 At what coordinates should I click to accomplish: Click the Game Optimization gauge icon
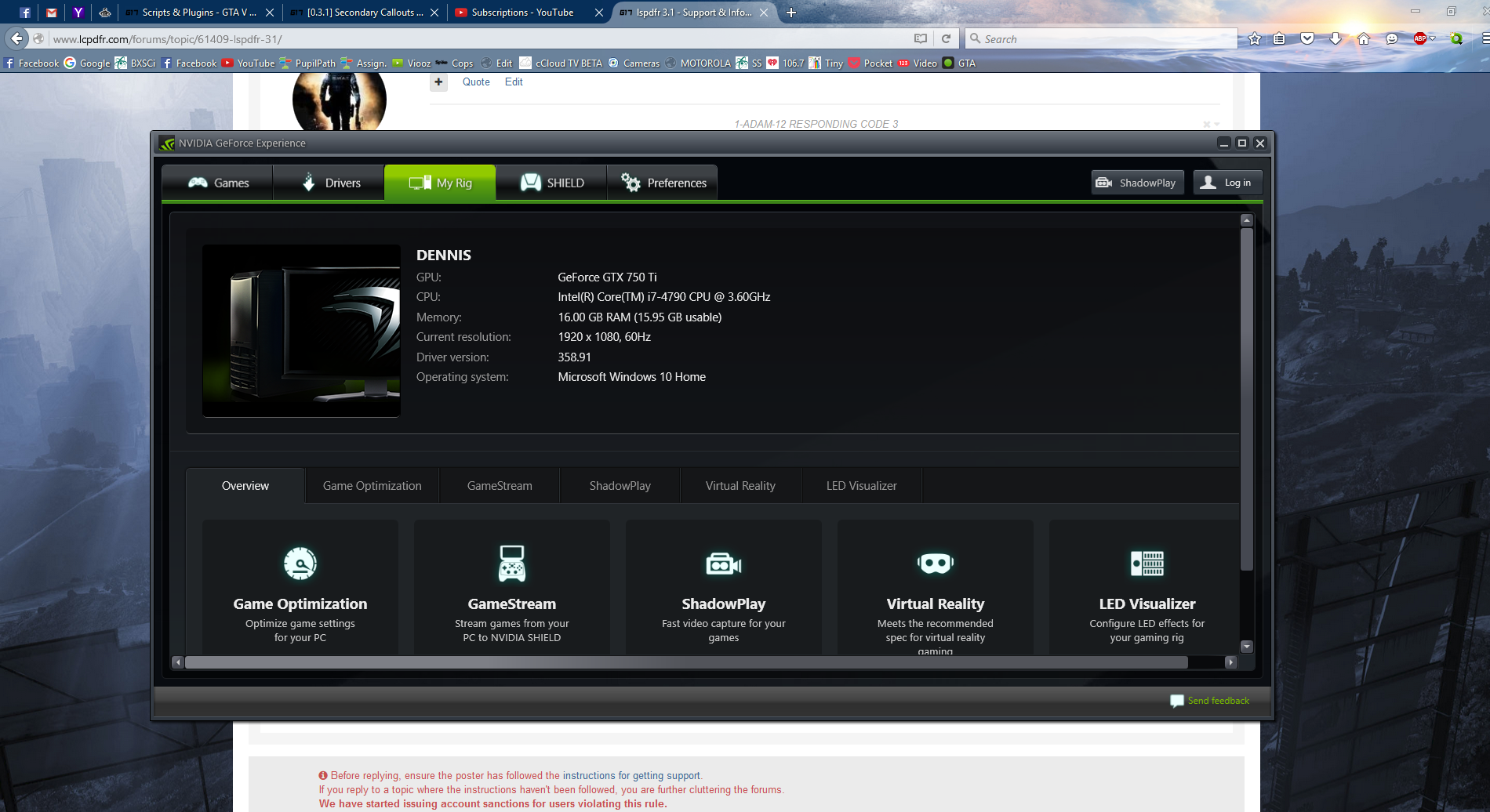tap(300, 564)
